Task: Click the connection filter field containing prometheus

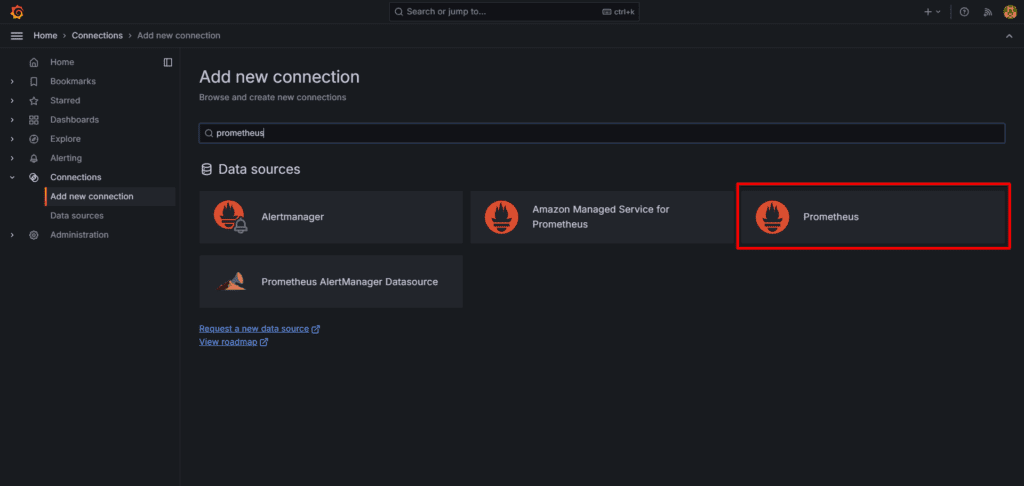Action: pos(602,133)
